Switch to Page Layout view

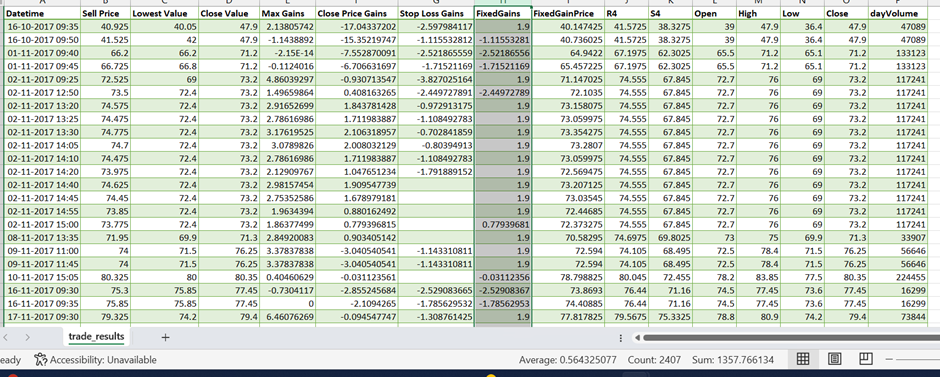coord(834,360)
